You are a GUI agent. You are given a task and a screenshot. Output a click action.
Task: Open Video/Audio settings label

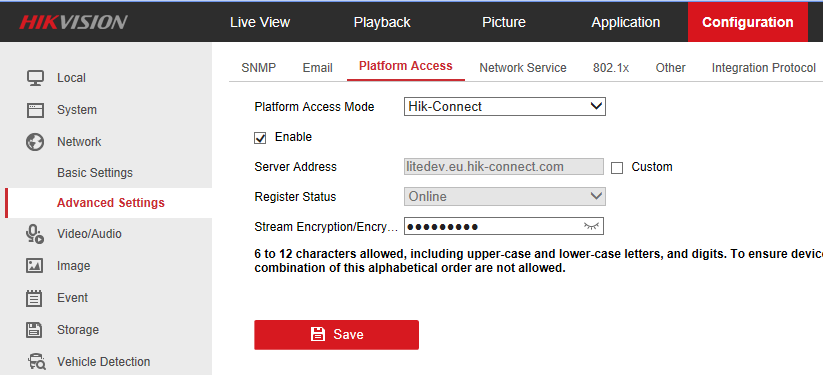tap(89, 234)
